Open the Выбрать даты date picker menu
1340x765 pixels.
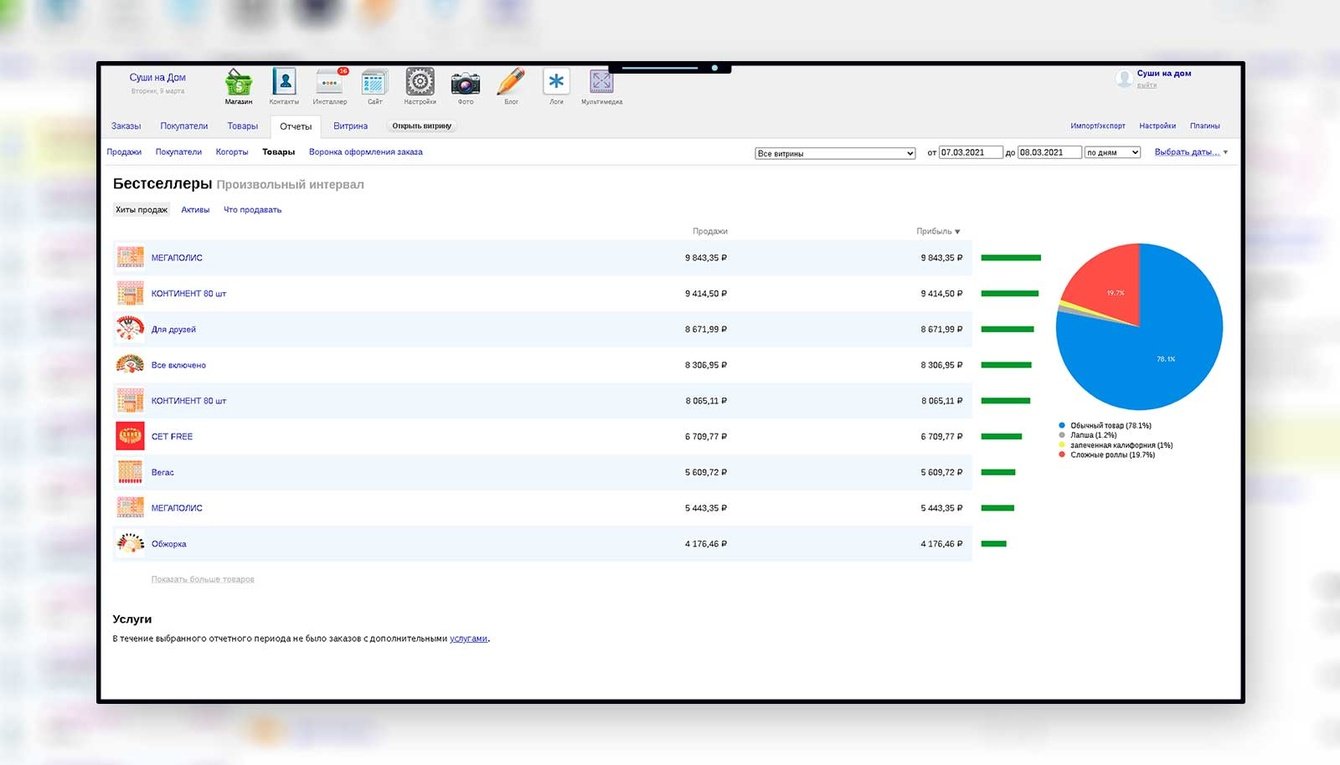1191,153
